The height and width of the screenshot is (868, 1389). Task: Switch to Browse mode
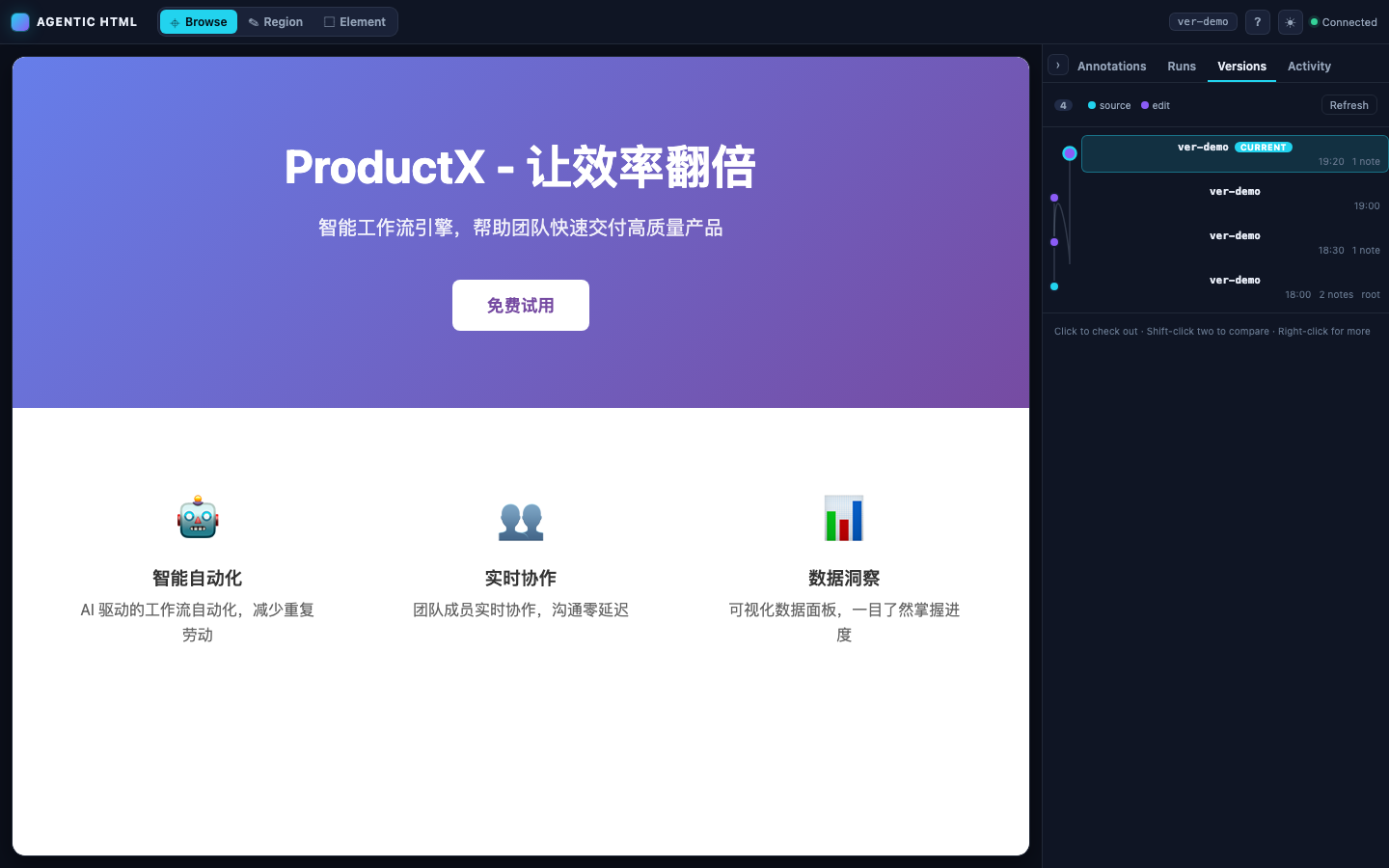[x=199, y=22]
